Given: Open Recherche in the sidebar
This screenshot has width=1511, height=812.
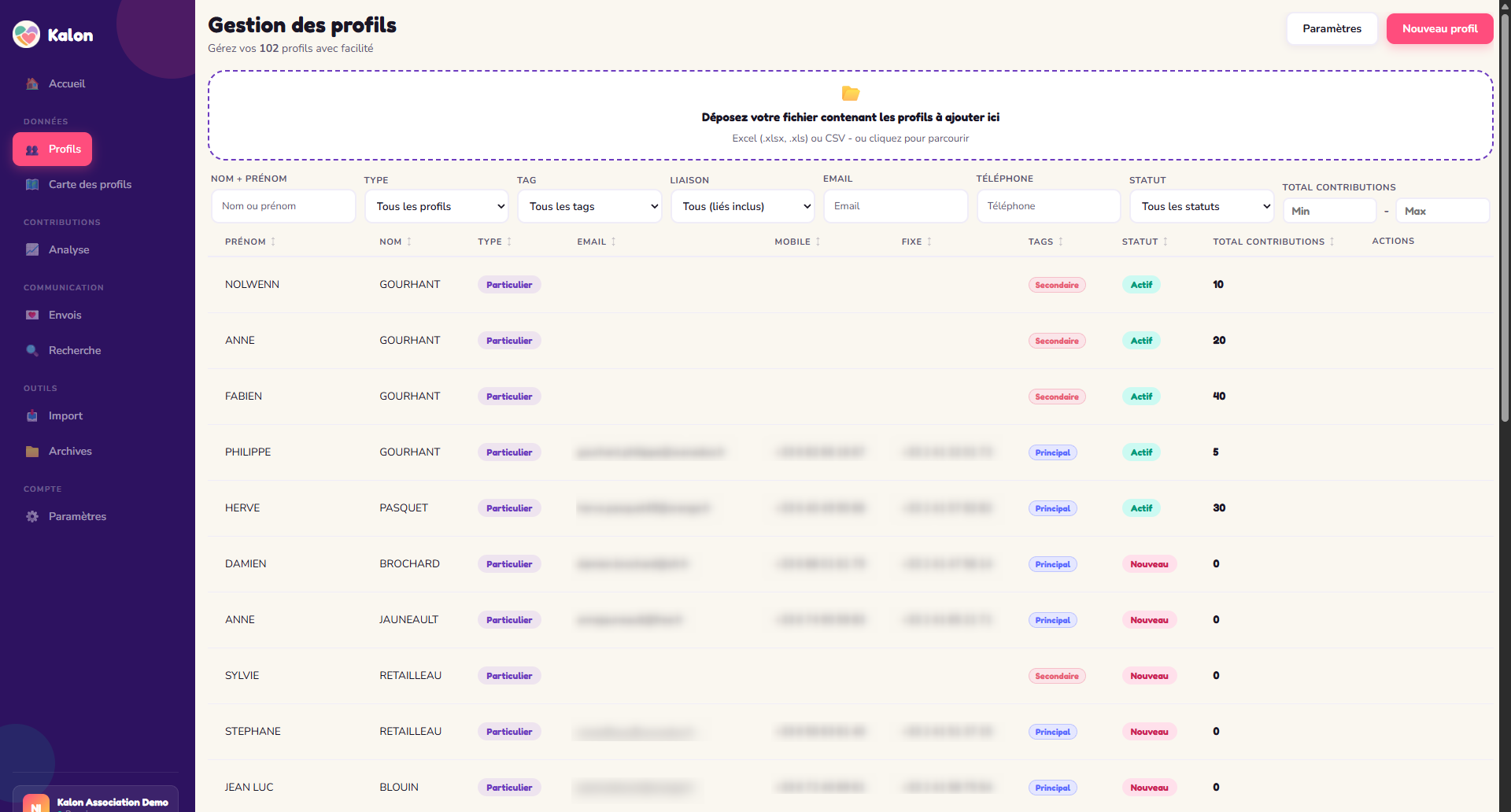Looking at the screenshot, I should (x=75, y=350).
